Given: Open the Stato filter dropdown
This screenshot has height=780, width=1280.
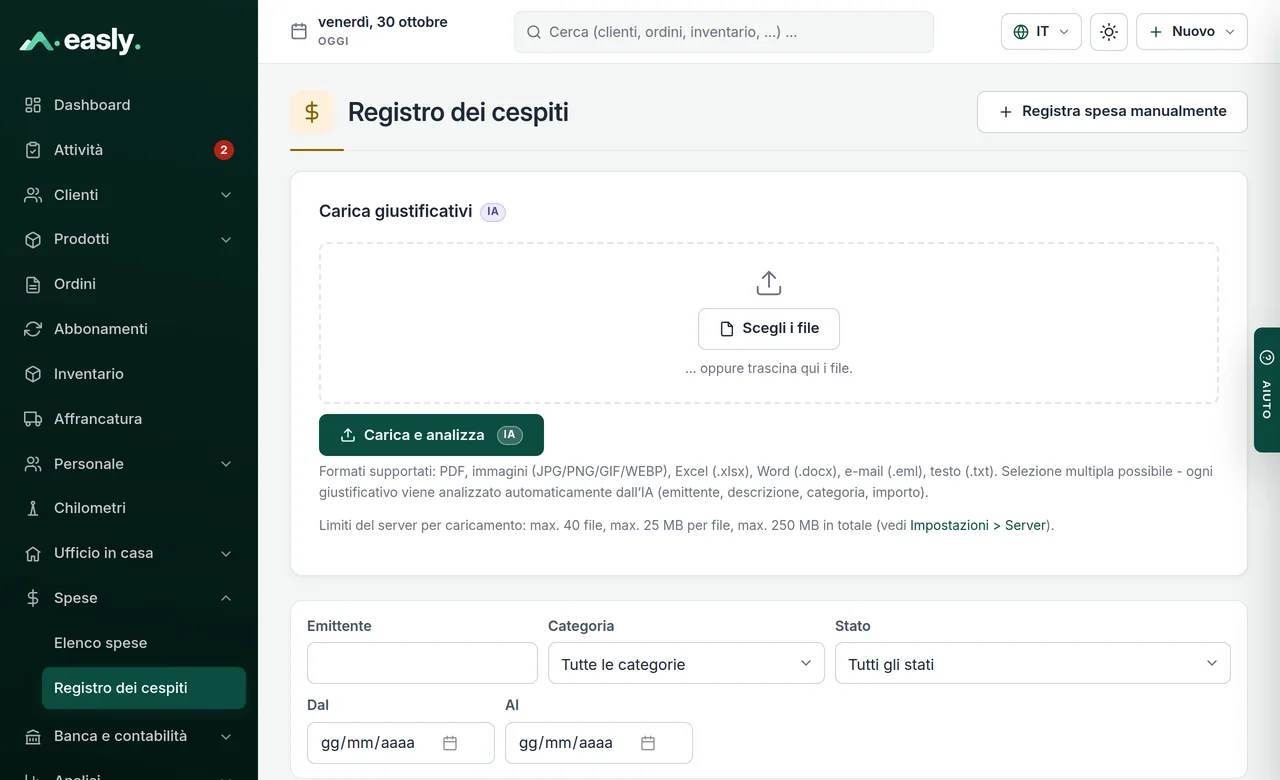Looking at the screenshot, I should (1033, 664).
